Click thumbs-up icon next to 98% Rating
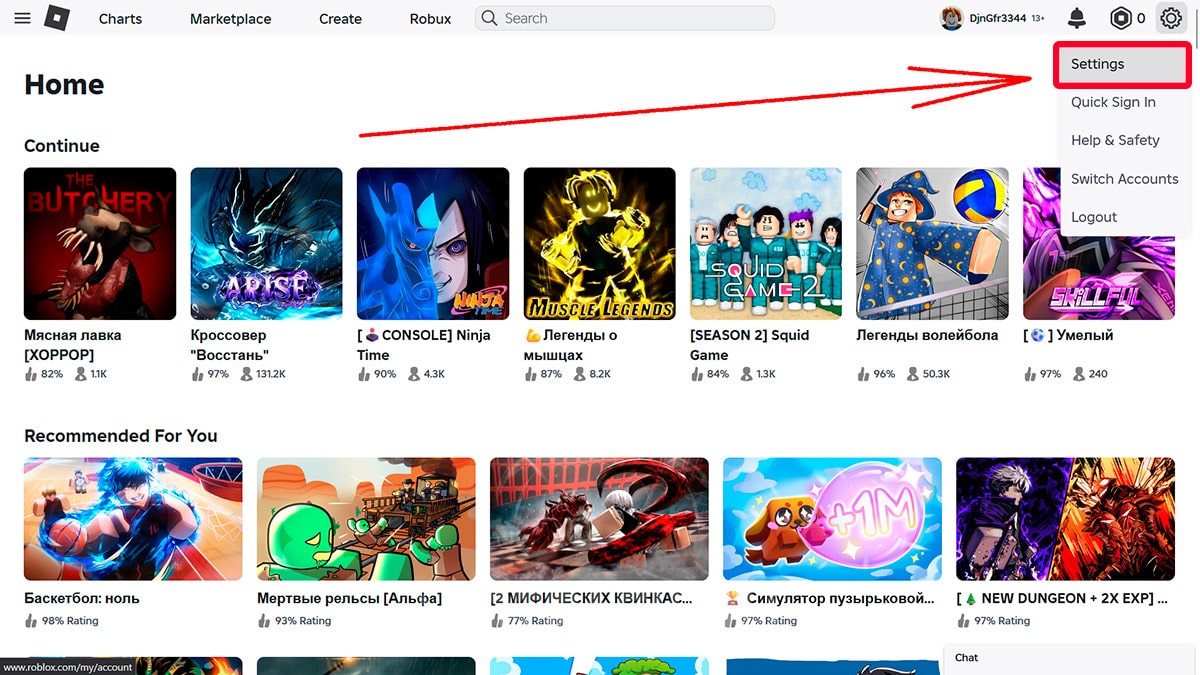 (31, 621)
